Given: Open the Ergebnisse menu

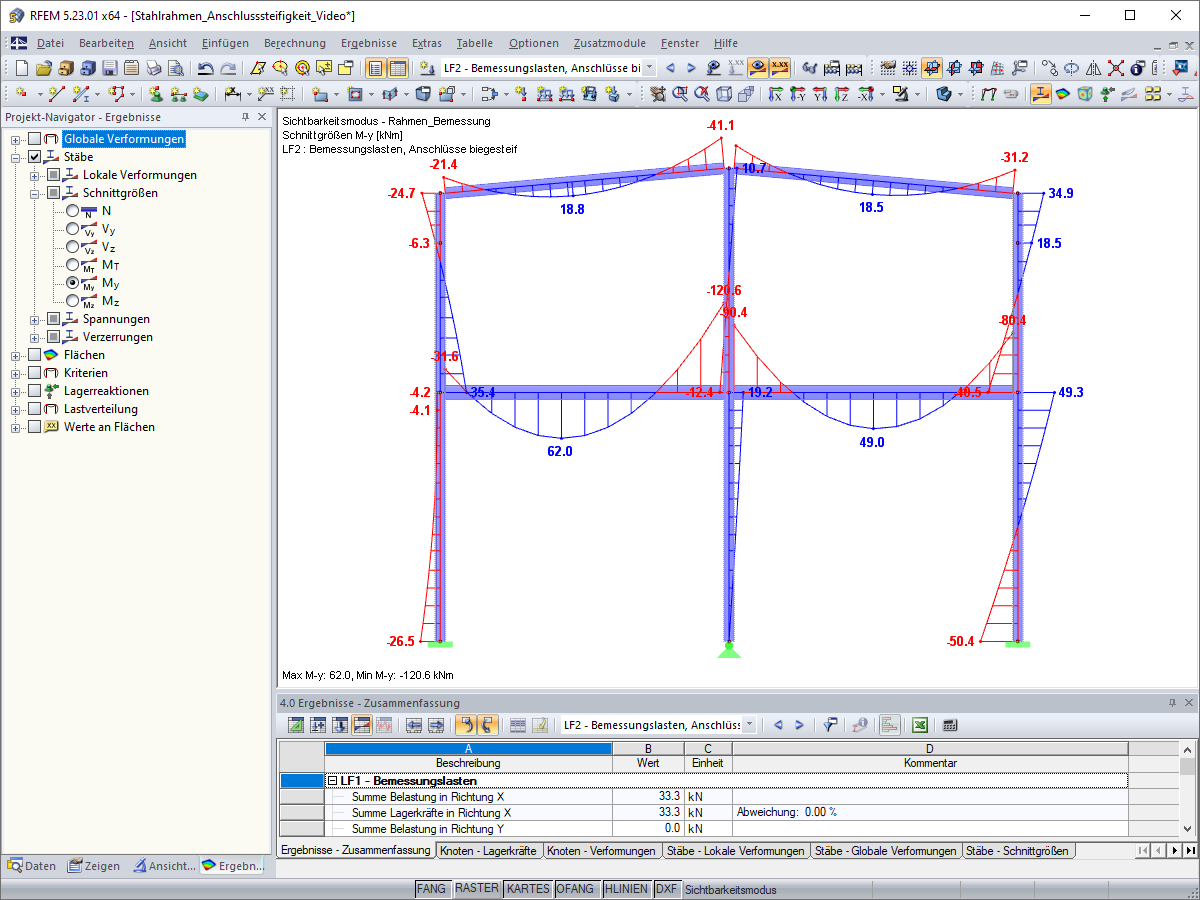Looking at the screenshot, I should tap(369, 43).
